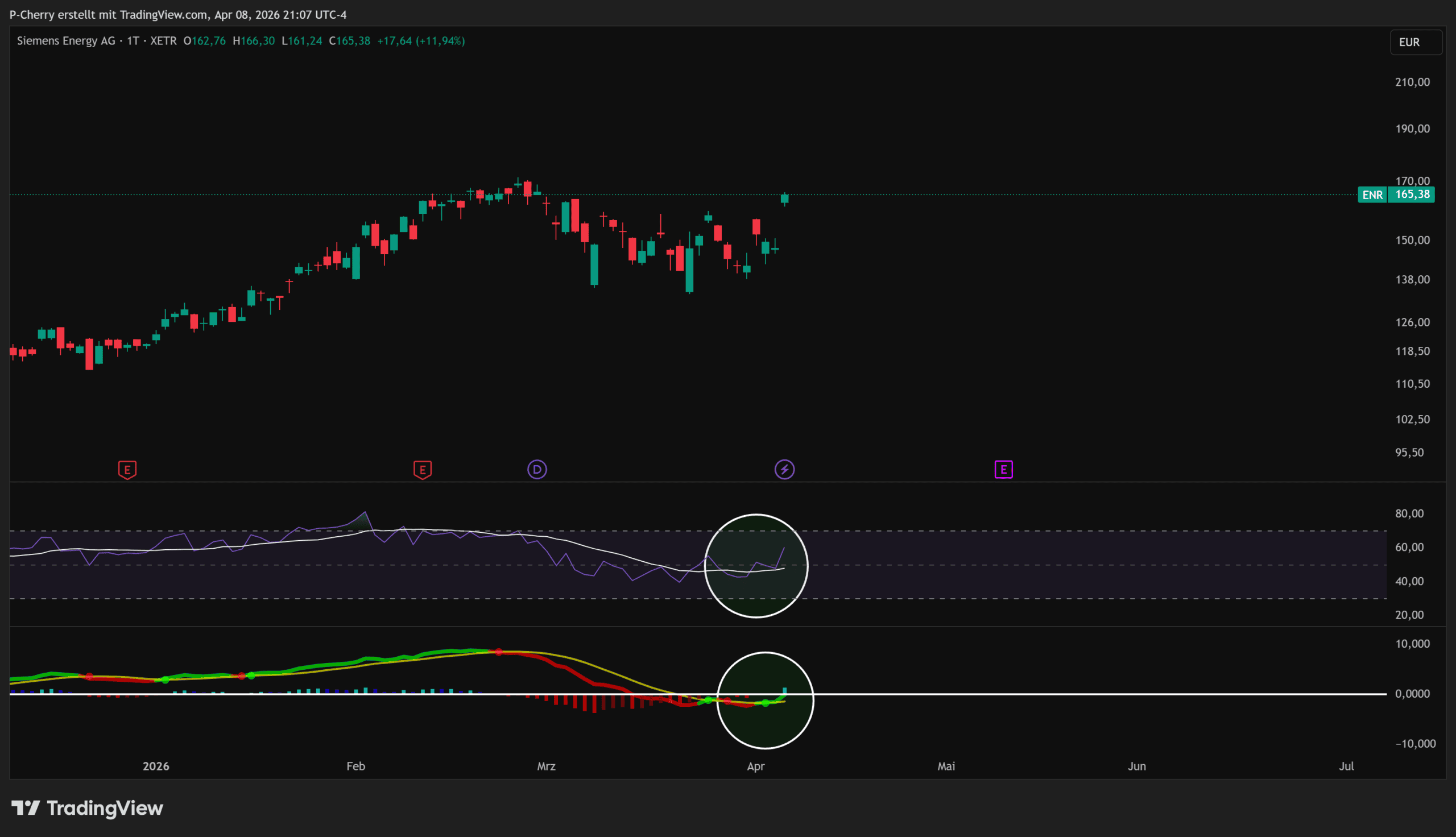Click the 210,00 price scale label
This screenshot has height=837, width=1456.
point(1412,82)
